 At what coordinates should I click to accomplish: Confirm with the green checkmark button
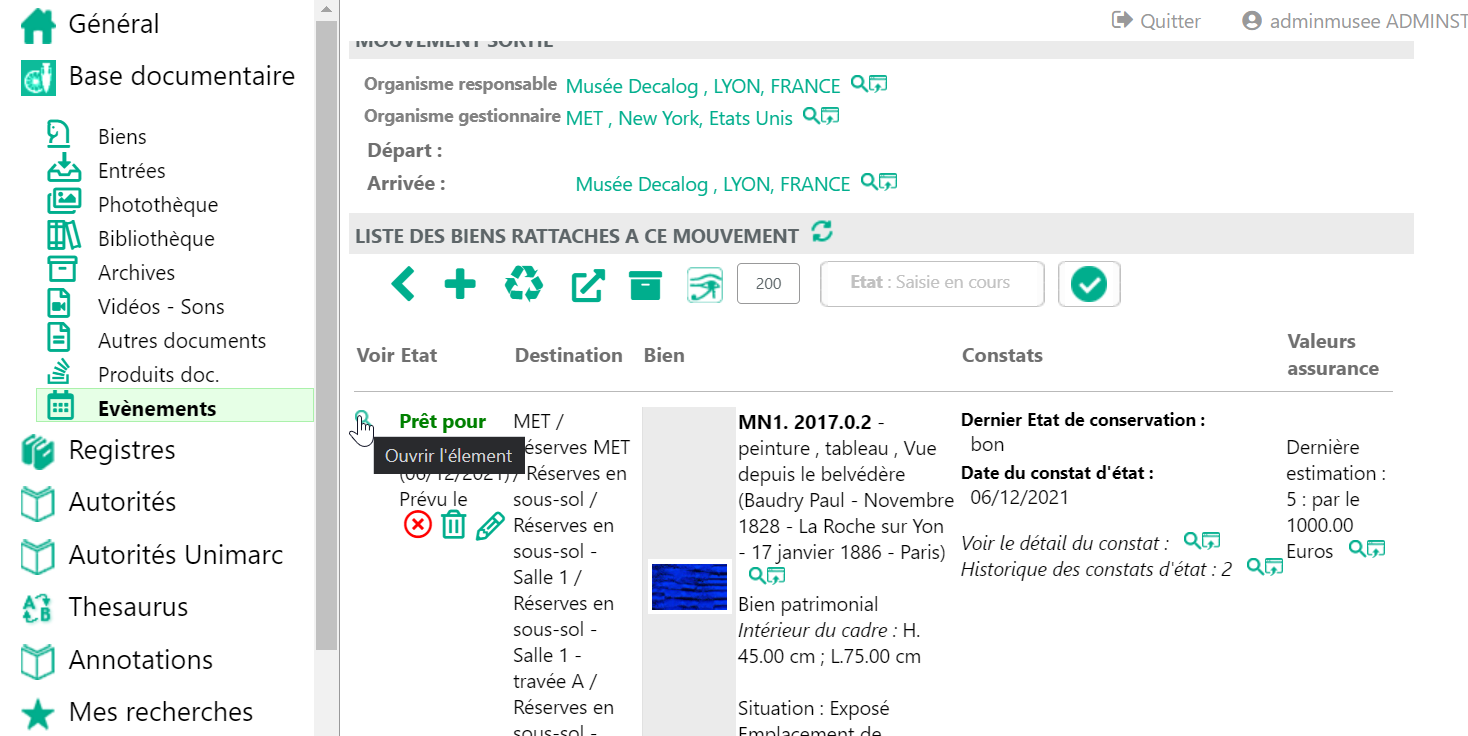1089,285
